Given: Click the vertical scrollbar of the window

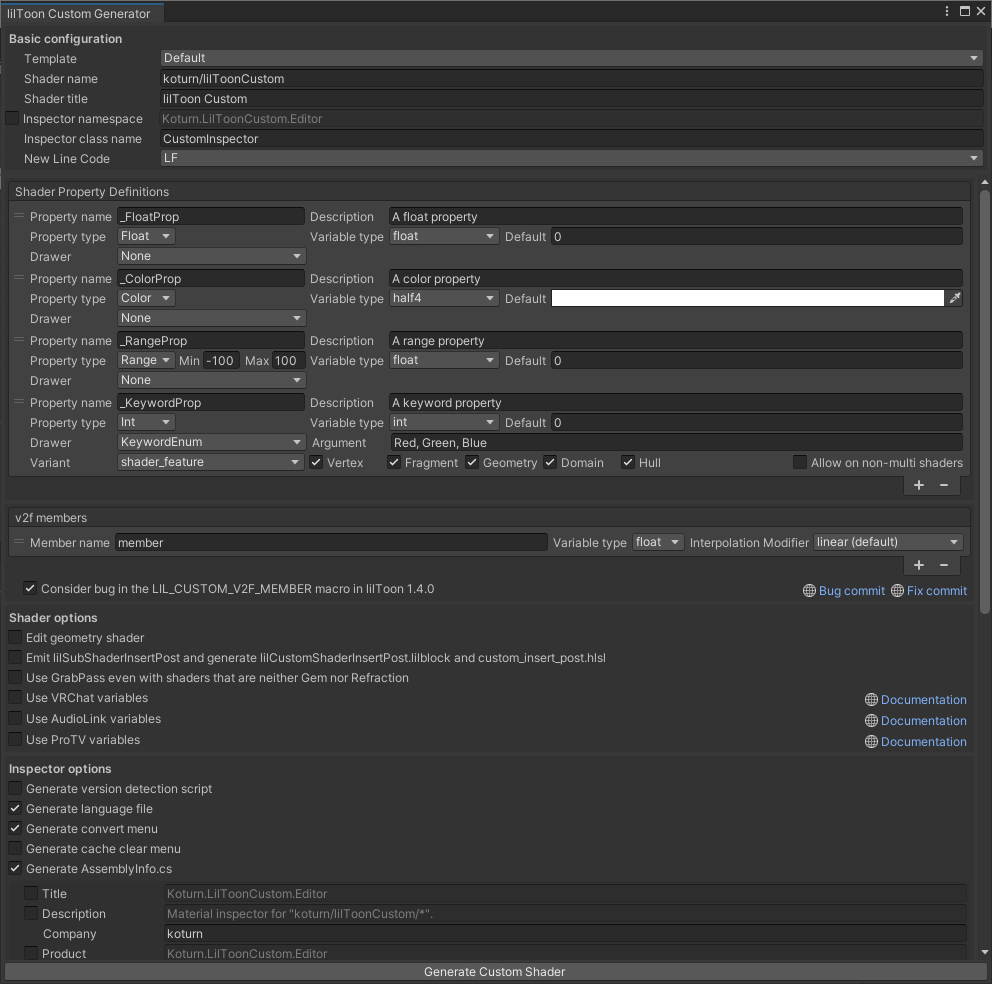Looking at the screenshot, I should [x=984, y=402].
